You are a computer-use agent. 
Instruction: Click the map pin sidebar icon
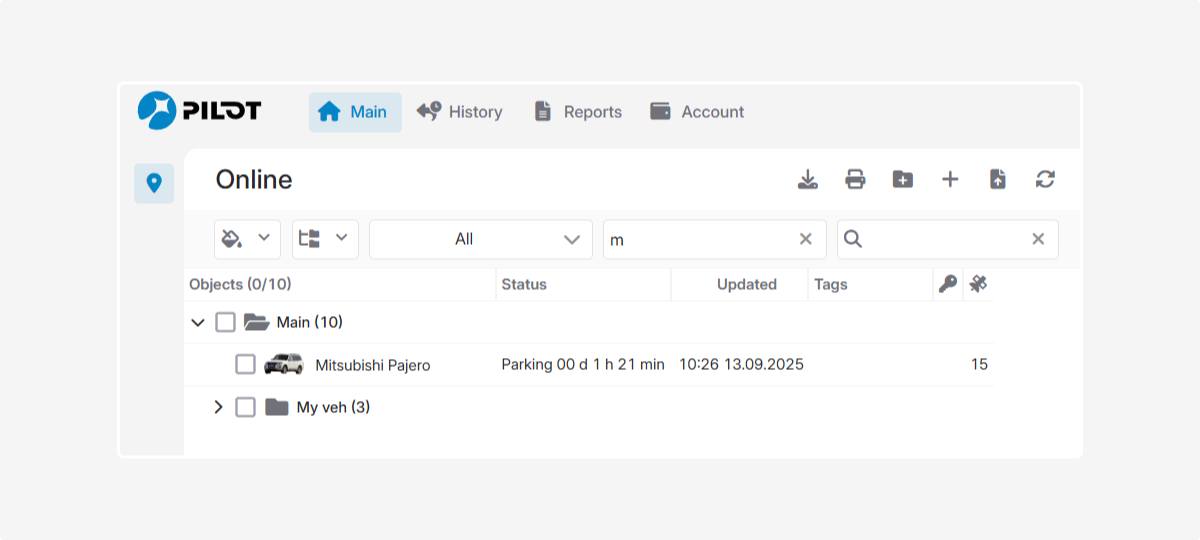[x=154, y=184]
